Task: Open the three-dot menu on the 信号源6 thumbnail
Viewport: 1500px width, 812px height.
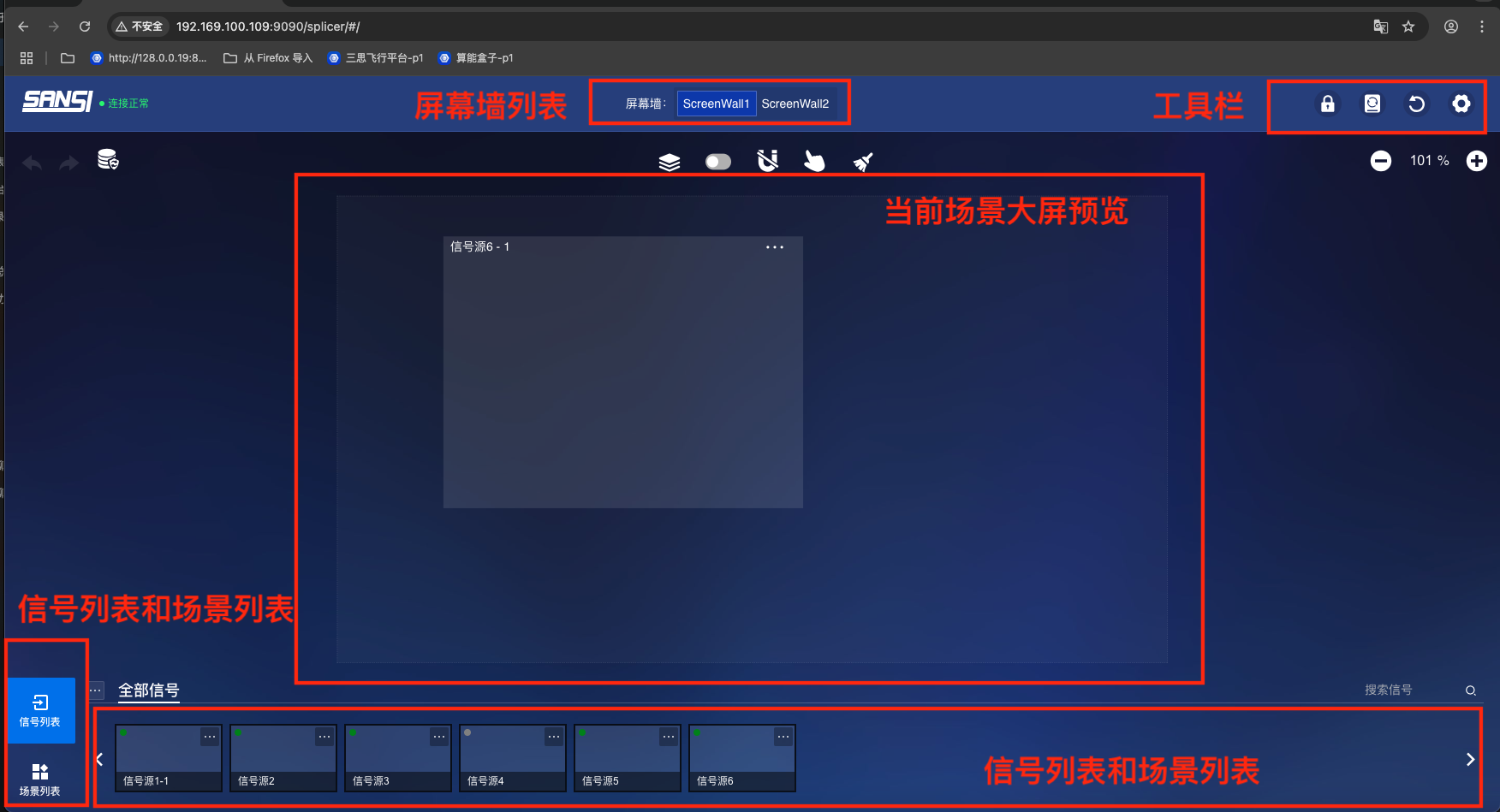Action: click(783, 737)
